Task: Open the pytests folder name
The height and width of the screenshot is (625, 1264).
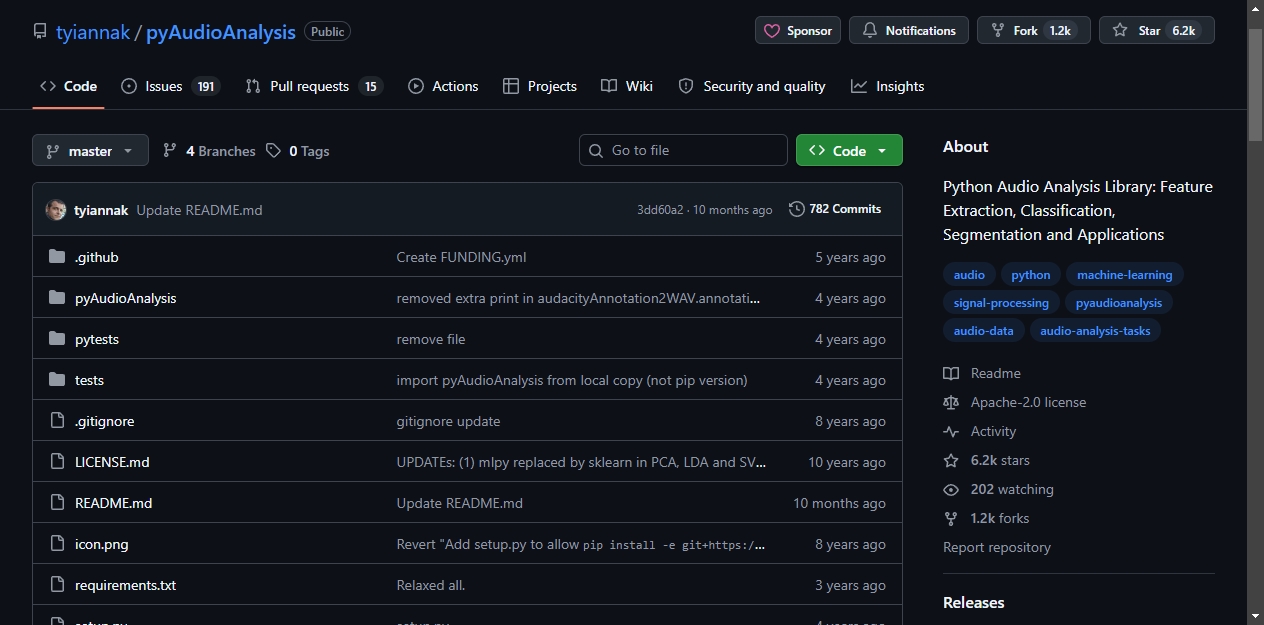Action: point(97,339)
